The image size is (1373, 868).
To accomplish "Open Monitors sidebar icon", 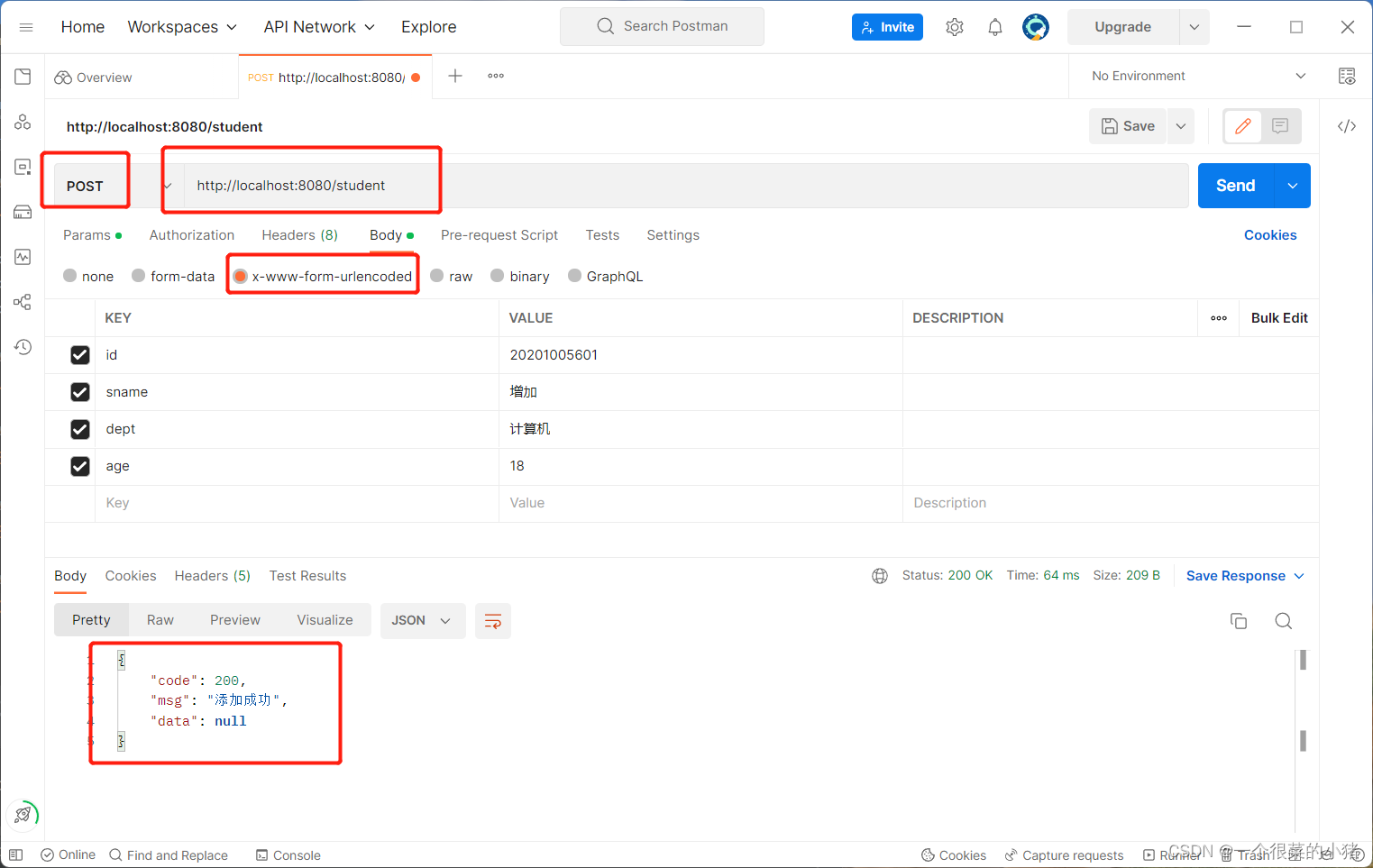I will point(23,257).
